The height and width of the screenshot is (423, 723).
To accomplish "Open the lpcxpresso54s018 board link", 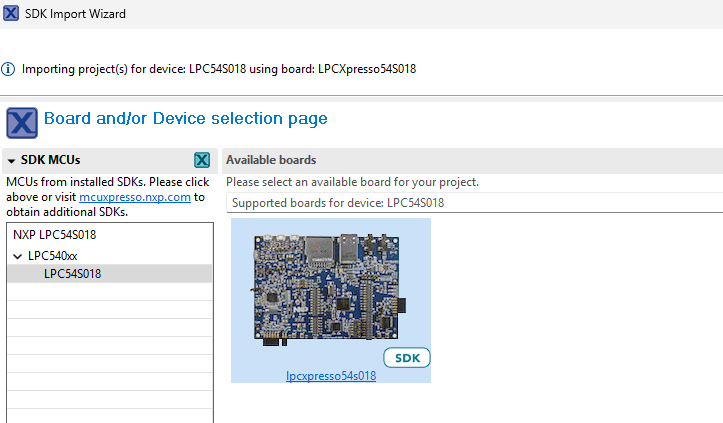I will 331,376.
